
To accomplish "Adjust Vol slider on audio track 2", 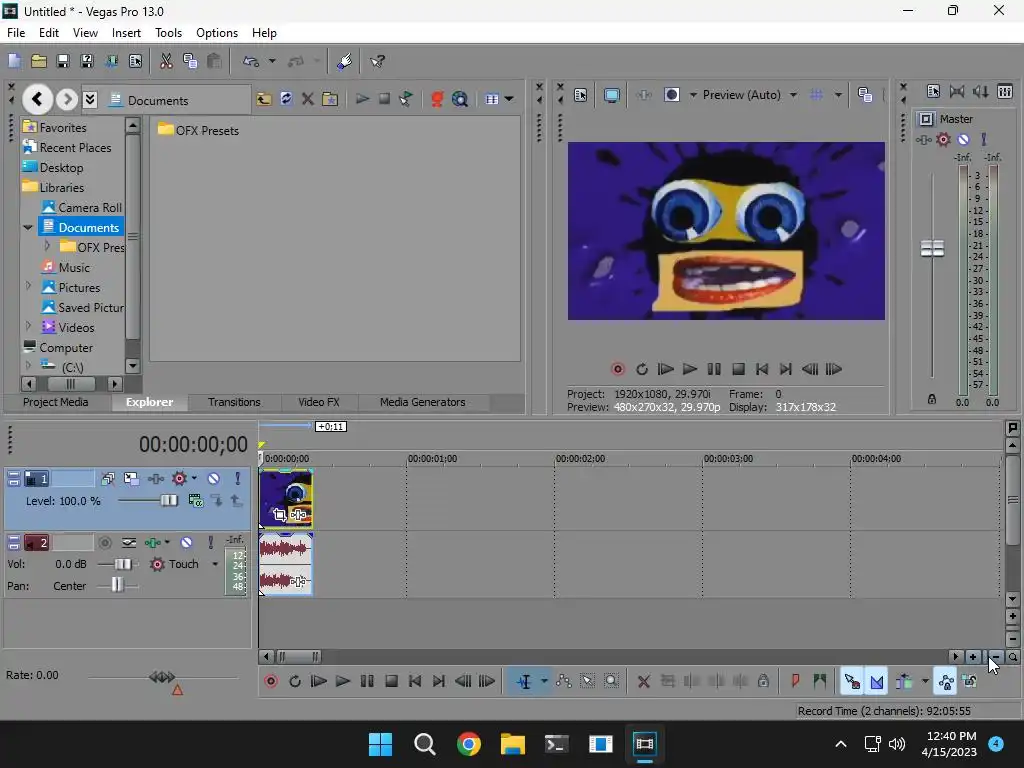I will [122, 564].
